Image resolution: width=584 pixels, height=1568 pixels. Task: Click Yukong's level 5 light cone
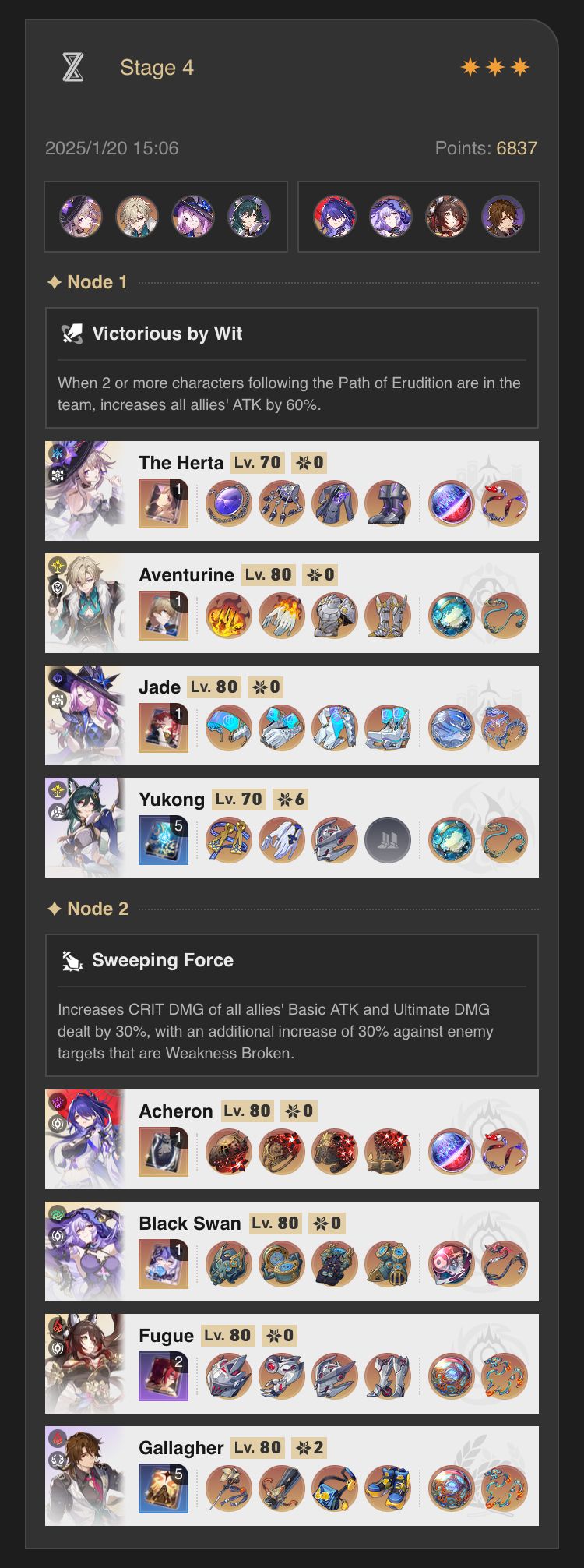click(x=164, y=840)
